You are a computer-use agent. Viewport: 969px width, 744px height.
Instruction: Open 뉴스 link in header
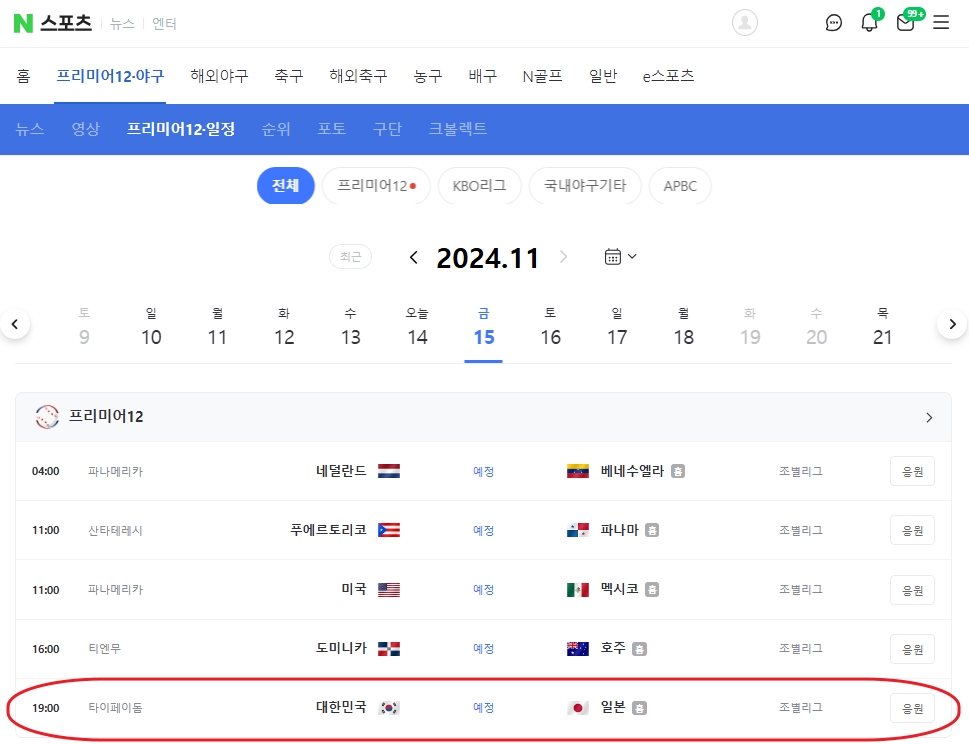pyautogui.click(x=122, y=23)
